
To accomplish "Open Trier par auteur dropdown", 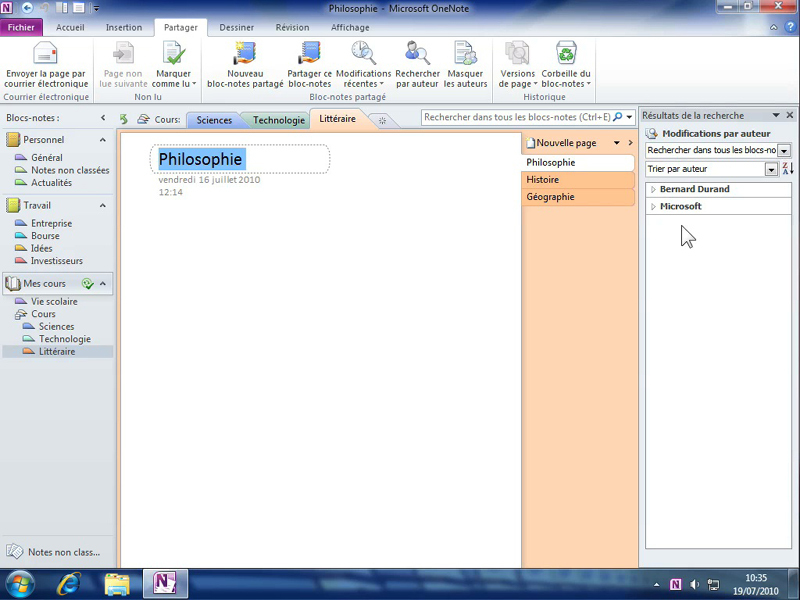I will (x=771, y=169).
